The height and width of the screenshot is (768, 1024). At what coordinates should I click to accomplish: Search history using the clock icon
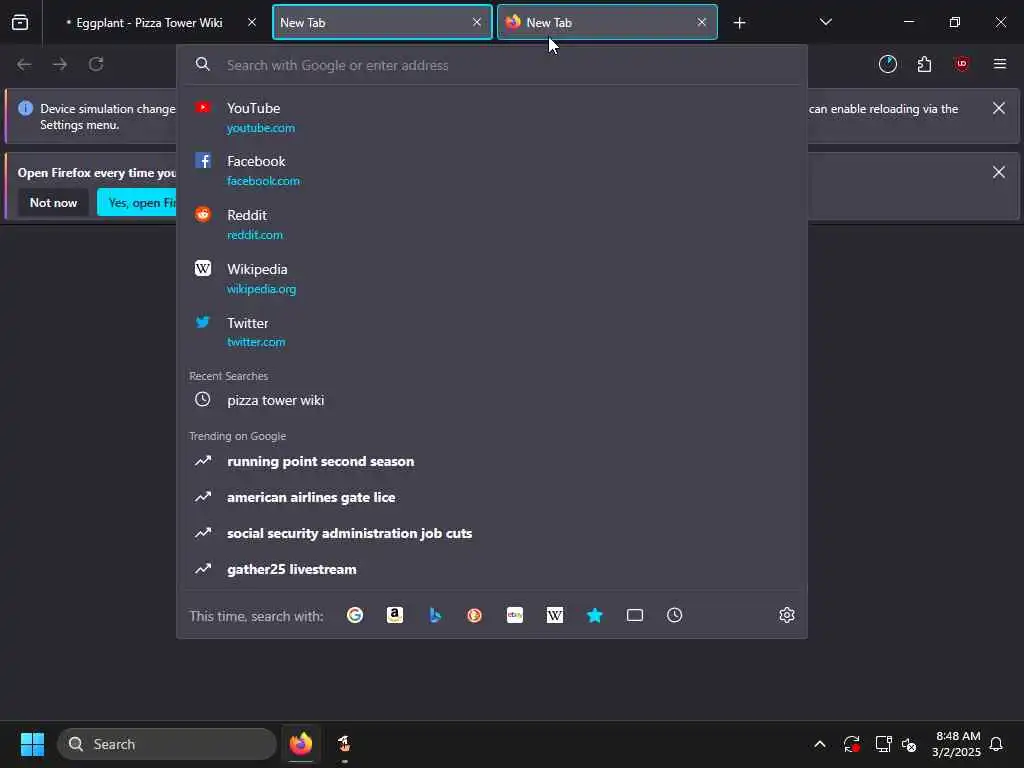(675, 615)
